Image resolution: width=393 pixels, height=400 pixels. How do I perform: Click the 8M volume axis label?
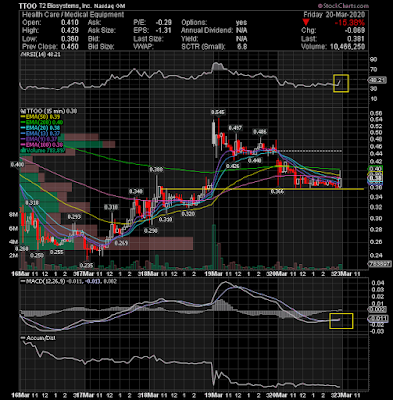(13, 215)
